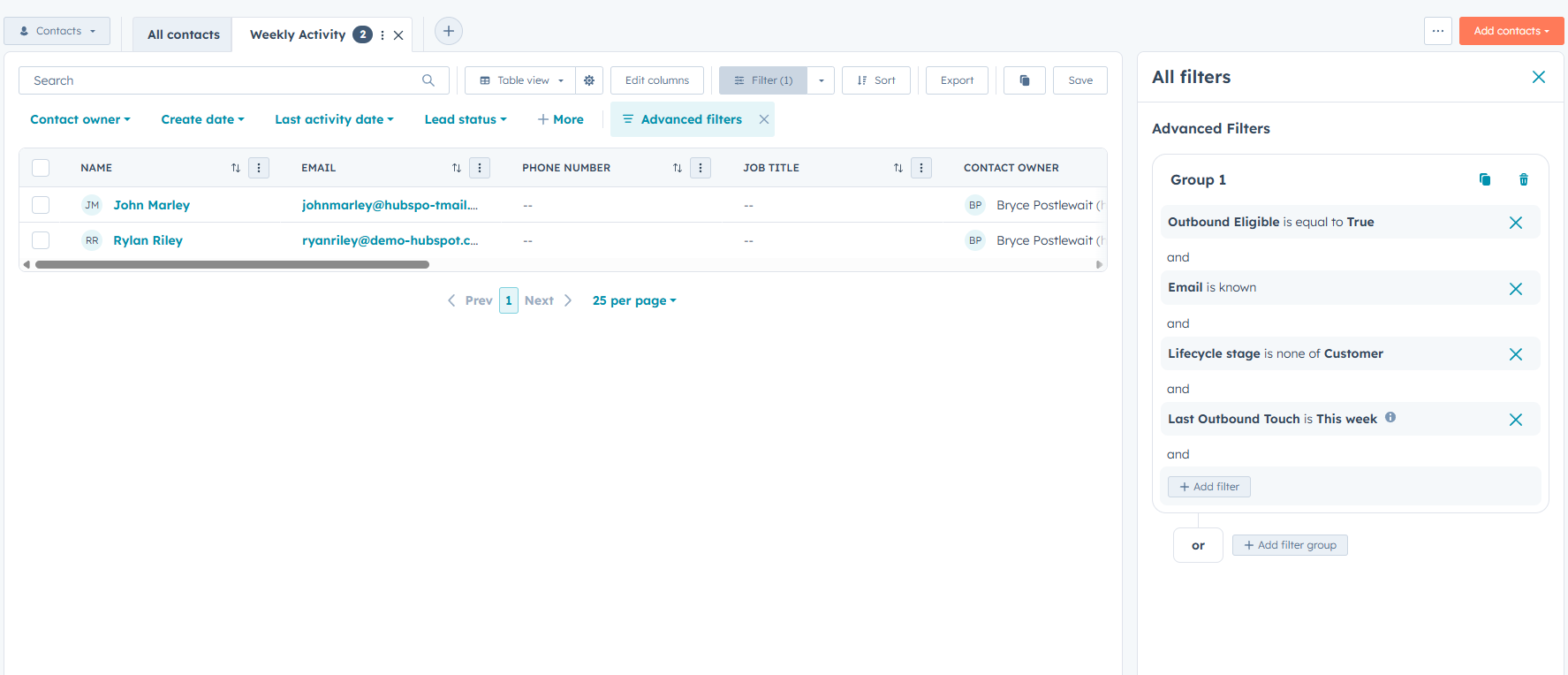This screenshot has width=1568, height=675.
Task: Click the search magnifier icon
Action: pyautogui.click(x=428, y=80)
